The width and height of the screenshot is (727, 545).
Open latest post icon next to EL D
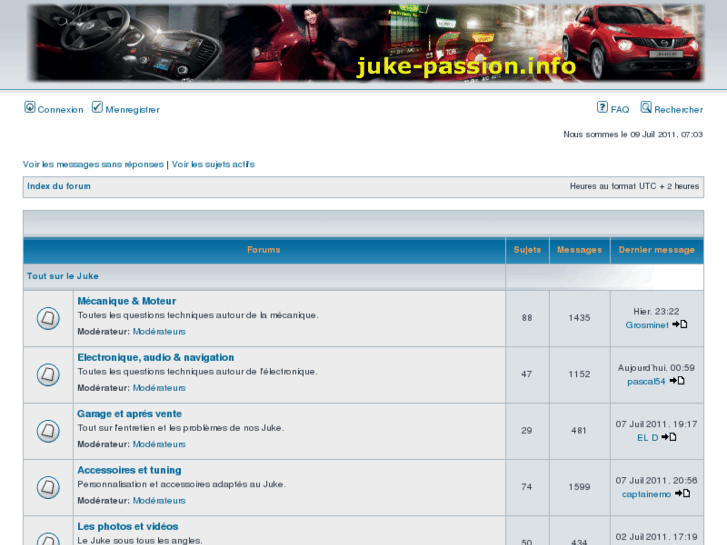(x=669, y=437)
